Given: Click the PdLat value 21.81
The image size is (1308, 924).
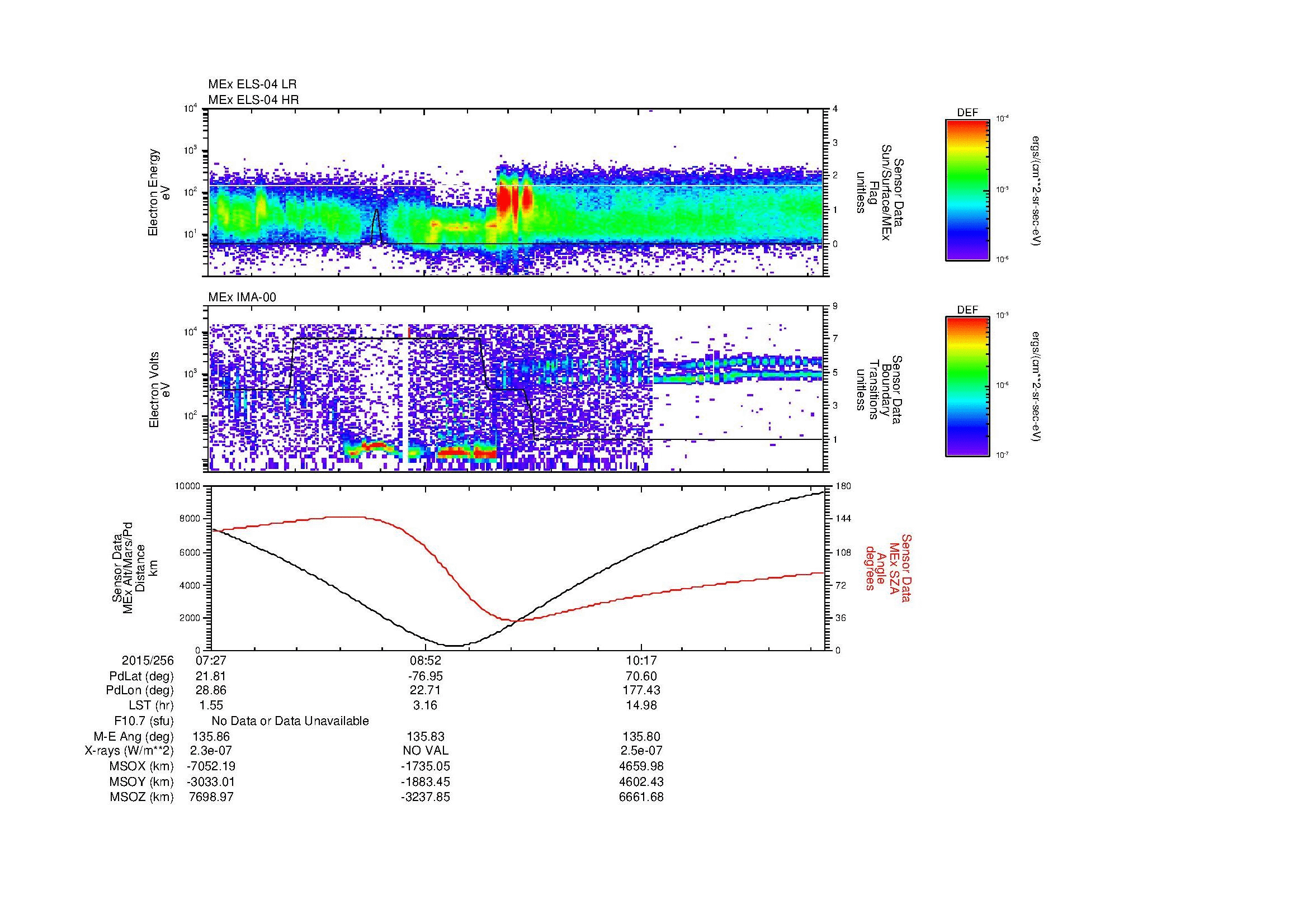Looking at the screenshot, I should point(211,676).
